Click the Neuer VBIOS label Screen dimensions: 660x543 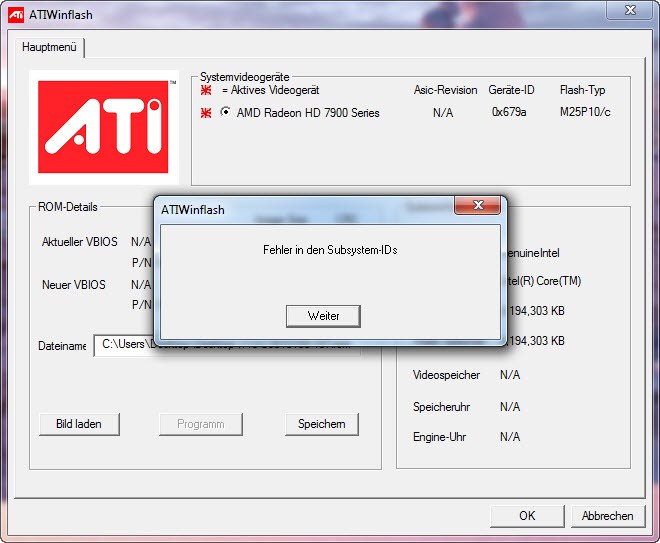[x=74, y=285]
